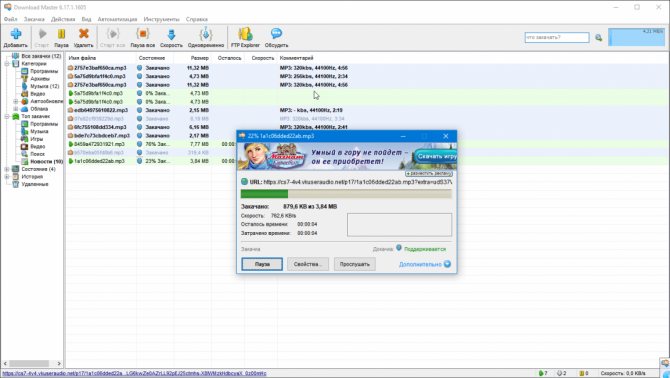This screenshot has width=670, height=378.
Task: Click the Скачать игру banner button
Action: tap(436, 156)
